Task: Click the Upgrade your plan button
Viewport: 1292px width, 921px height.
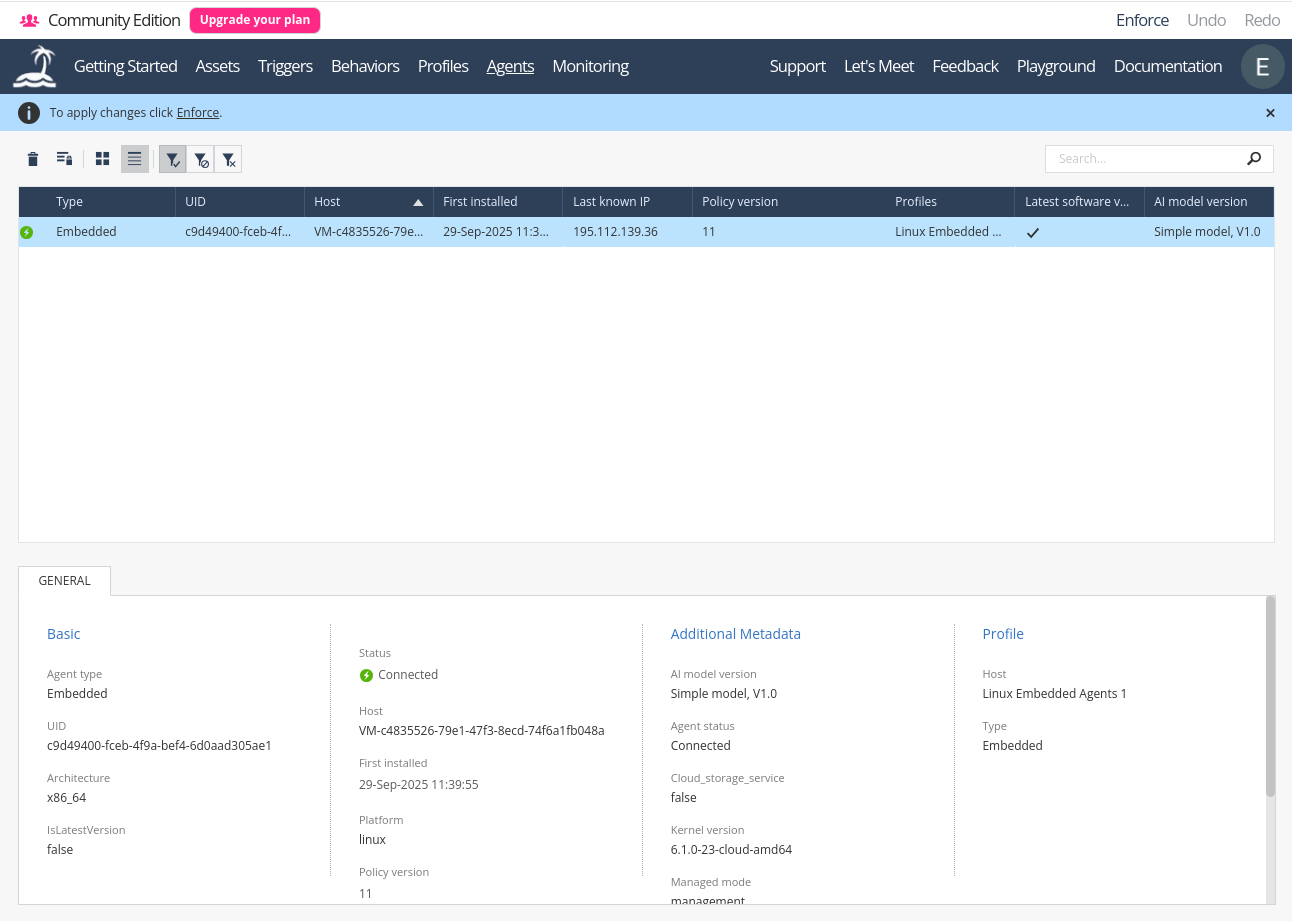Action: [x=255, y=20]
